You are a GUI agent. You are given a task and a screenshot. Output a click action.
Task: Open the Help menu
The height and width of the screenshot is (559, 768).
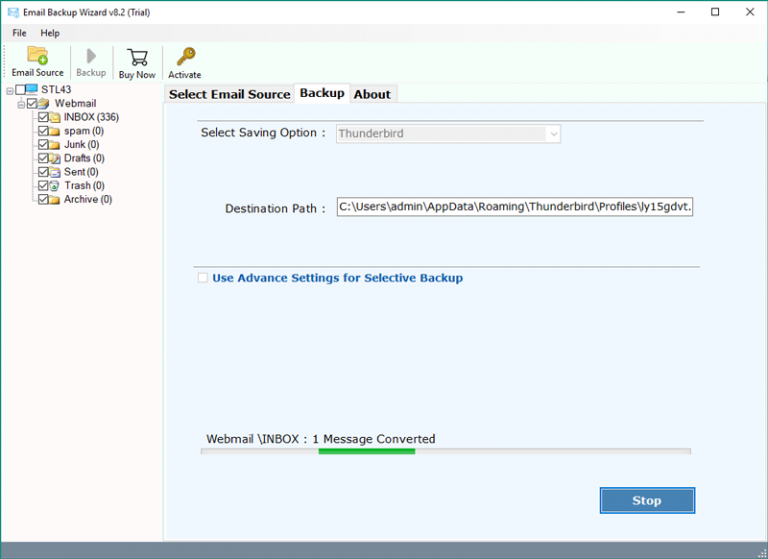[x=50, y=33]
